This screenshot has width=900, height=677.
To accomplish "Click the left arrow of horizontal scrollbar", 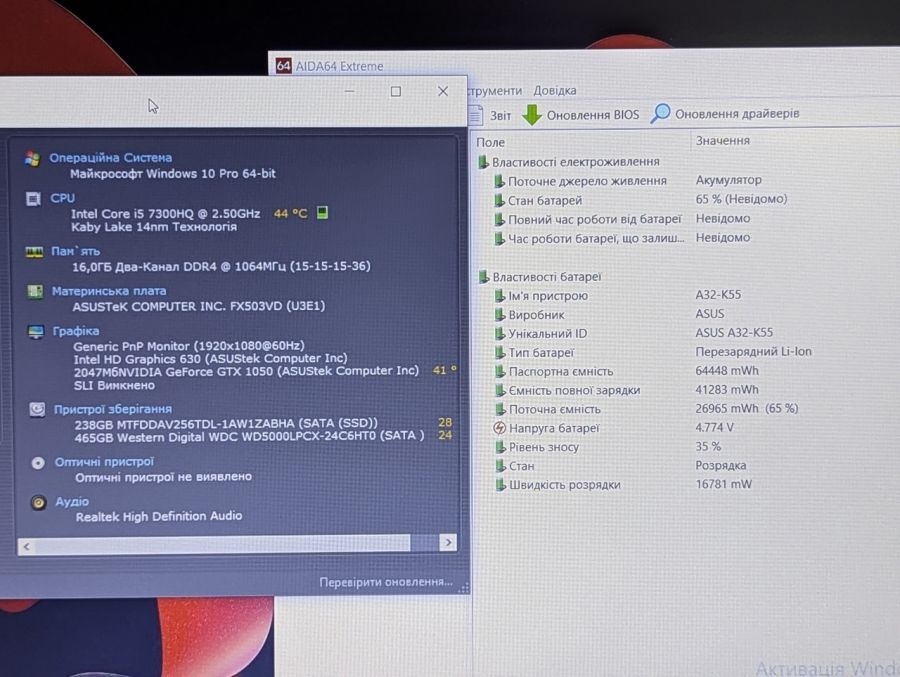I will pyautogui.click(x=26, y=547).
